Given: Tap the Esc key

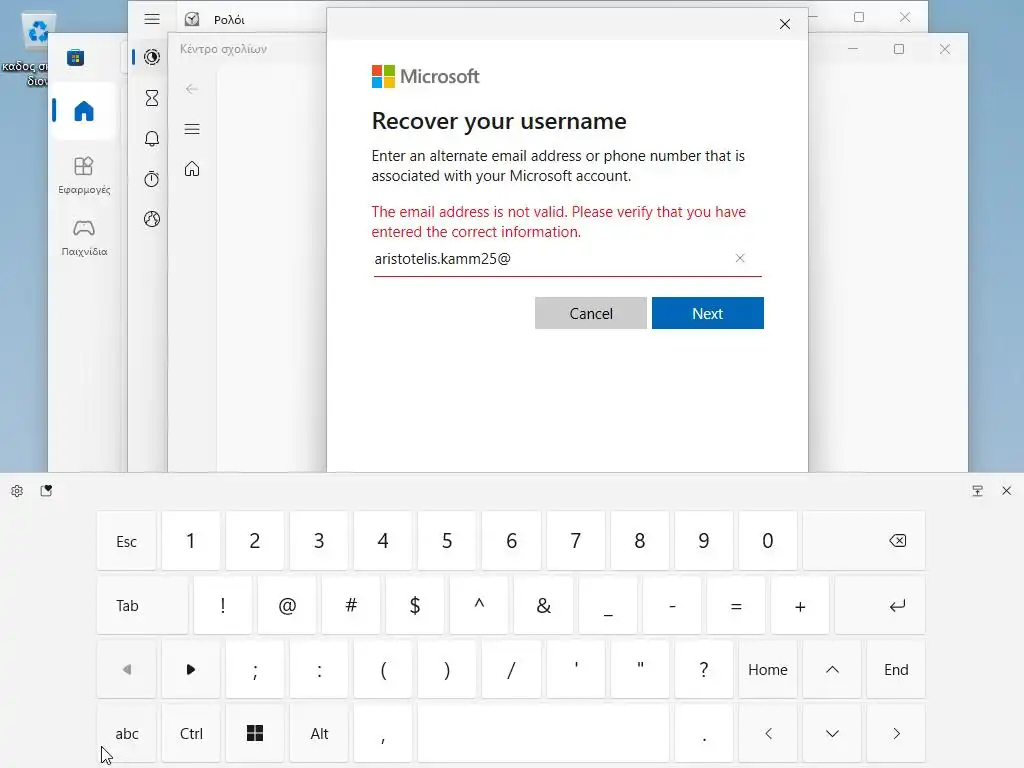Looking at the screenshot, I should [126, 541].
